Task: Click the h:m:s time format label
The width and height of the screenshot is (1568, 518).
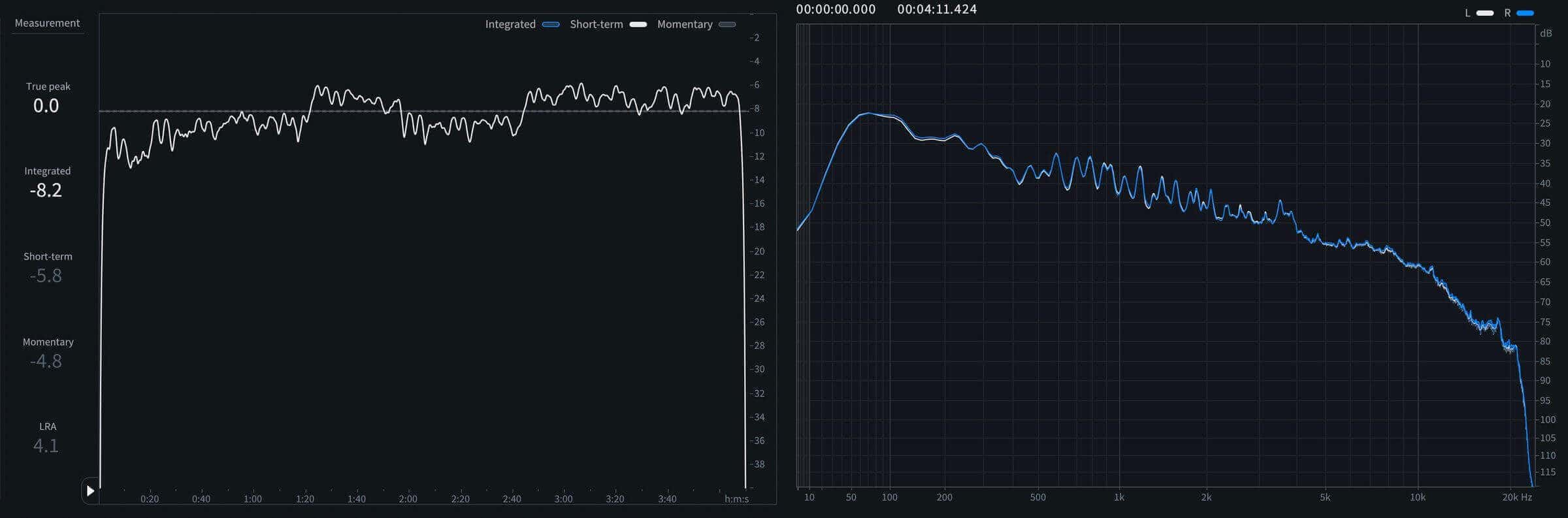Action: pos(737,499)
